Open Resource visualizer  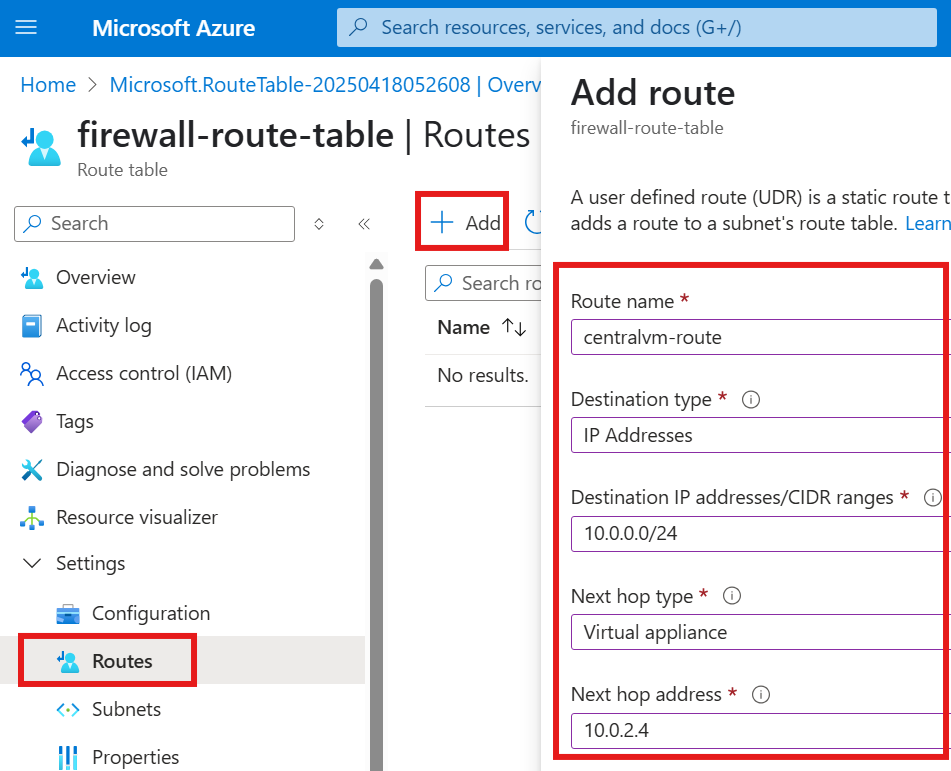pos(137,517)
